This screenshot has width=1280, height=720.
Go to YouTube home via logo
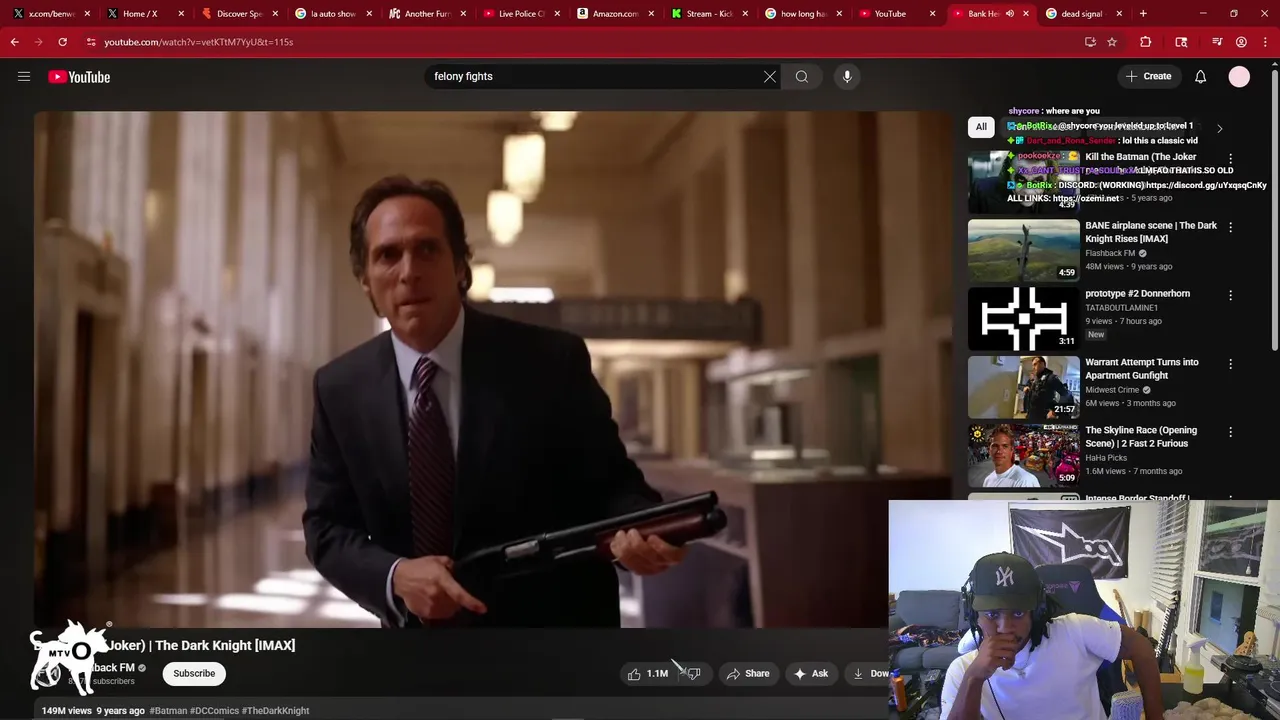coord(79,77)
